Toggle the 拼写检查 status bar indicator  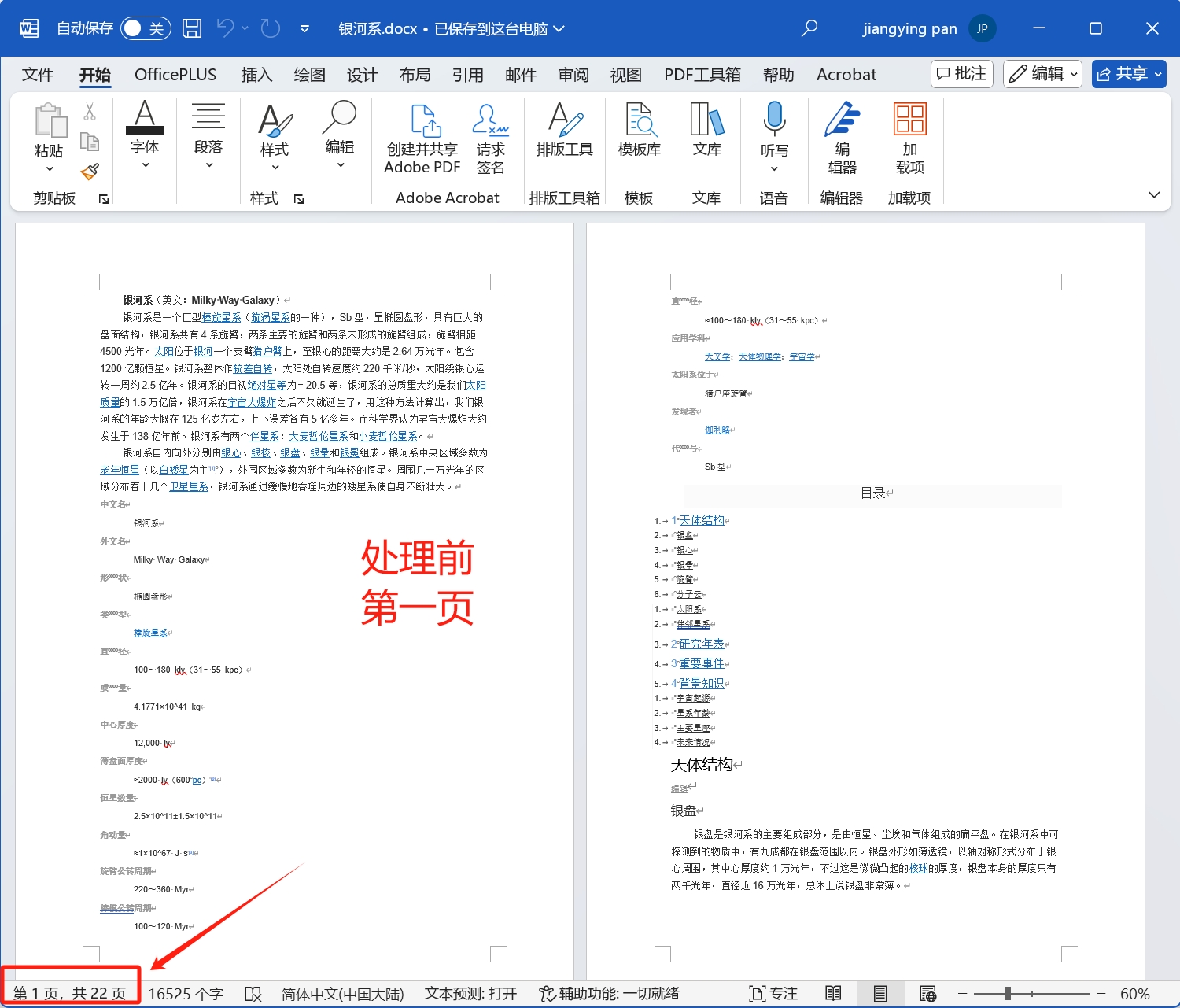coord(253,993)
